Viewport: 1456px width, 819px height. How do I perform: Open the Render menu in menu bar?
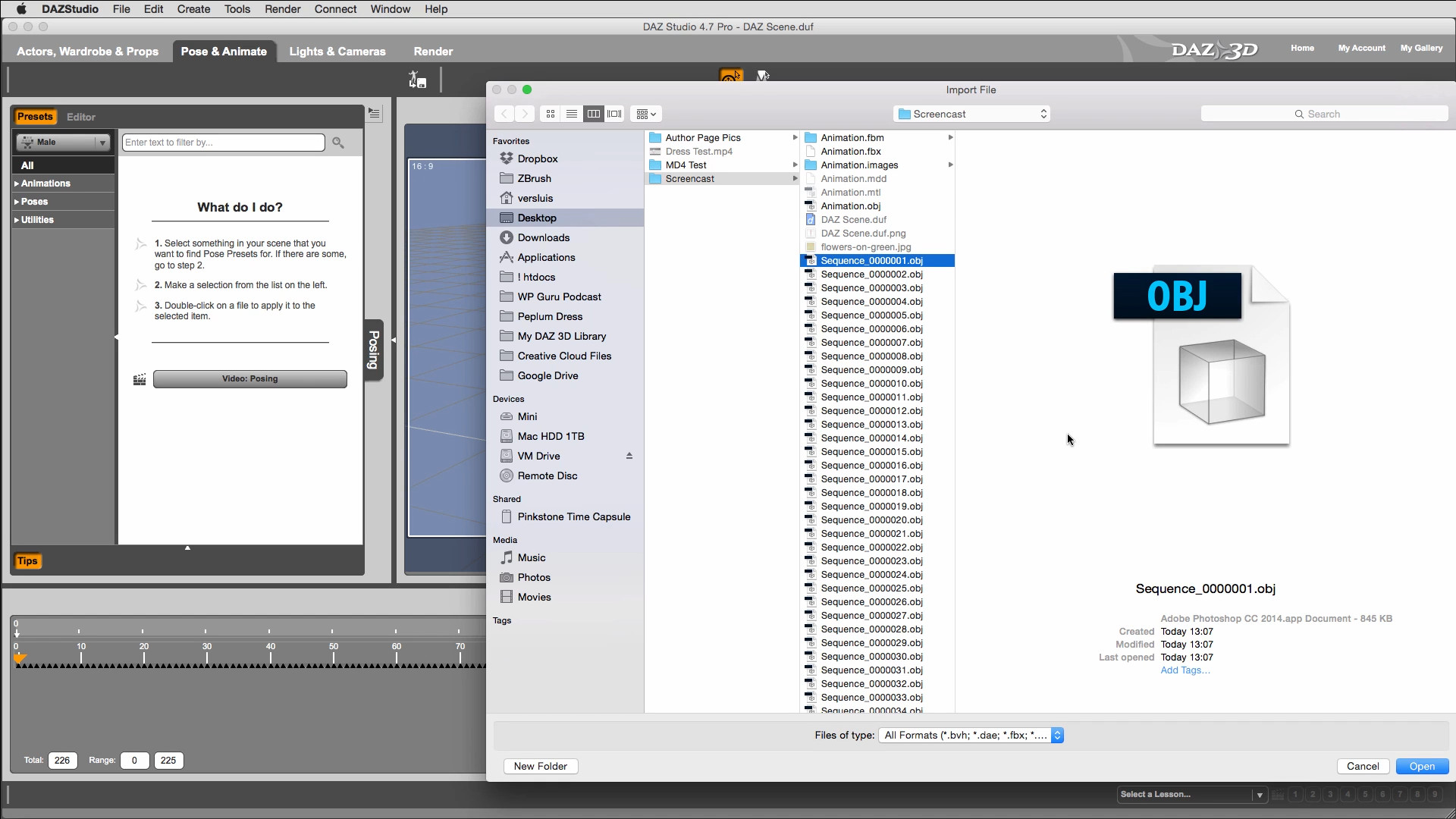click(x=282, y=9)
